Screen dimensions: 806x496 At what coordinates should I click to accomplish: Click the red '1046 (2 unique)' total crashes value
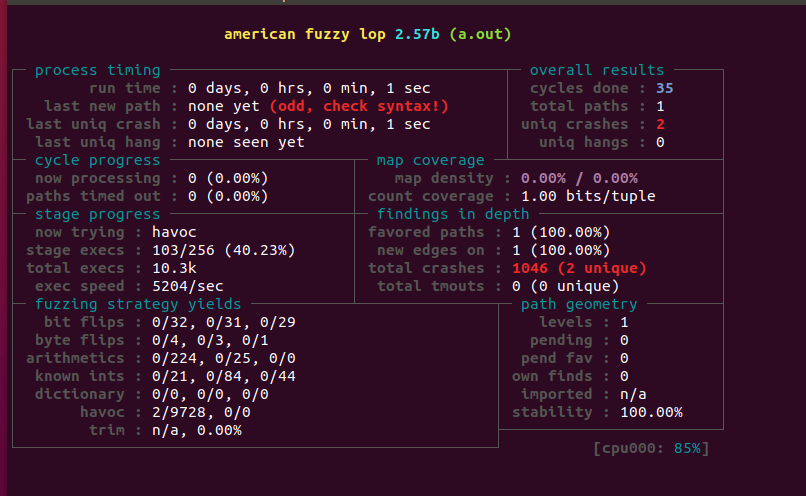pos(579,268)
